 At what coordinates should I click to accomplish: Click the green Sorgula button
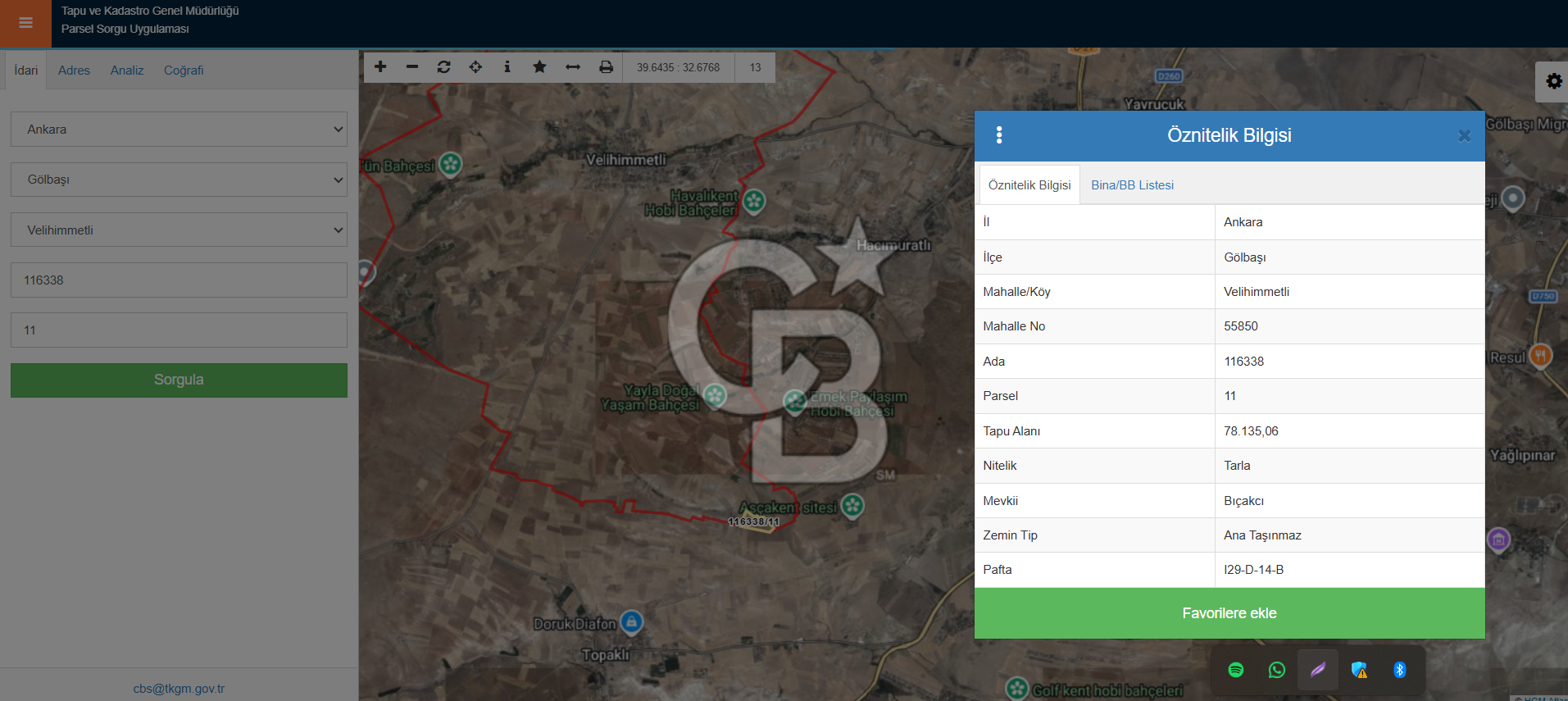click(179, 380)
